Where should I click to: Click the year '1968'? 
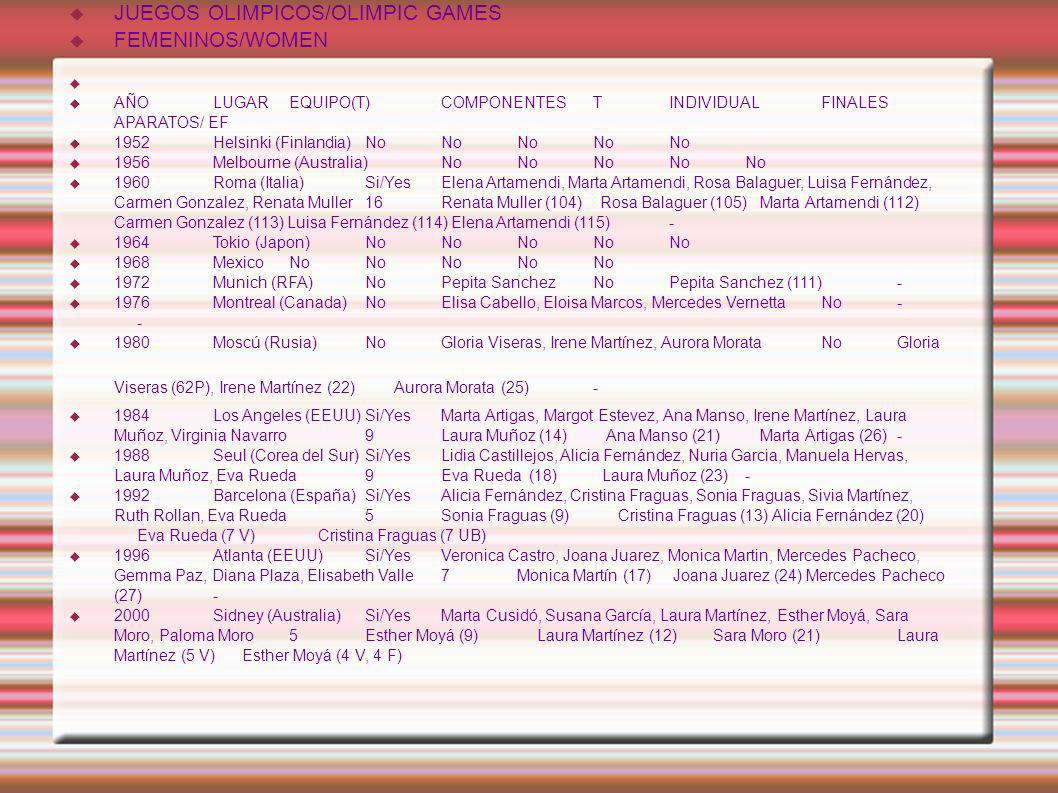point(132,263)
